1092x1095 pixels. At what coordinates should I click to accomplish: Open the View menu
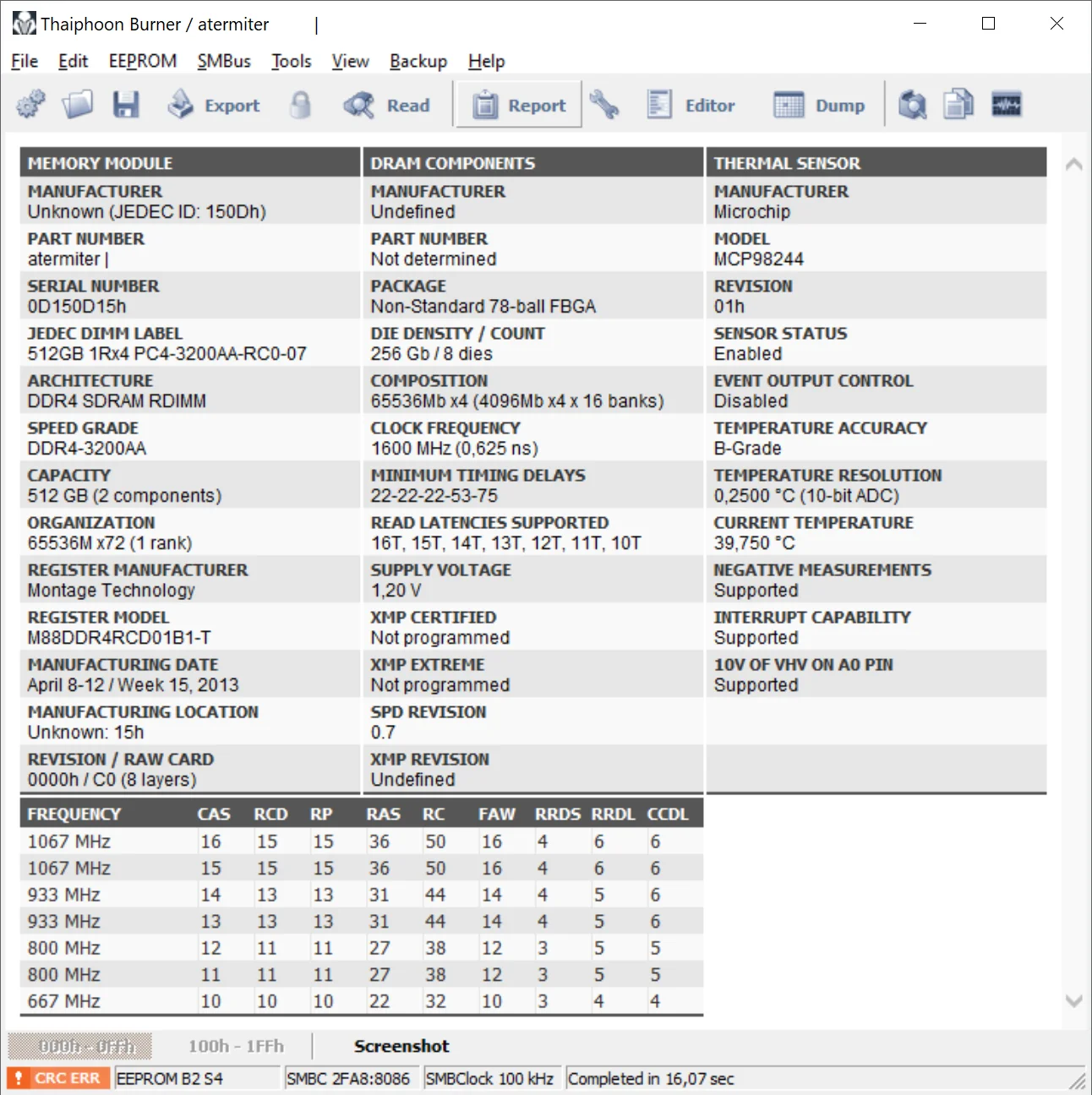click(x=350, y=61)
